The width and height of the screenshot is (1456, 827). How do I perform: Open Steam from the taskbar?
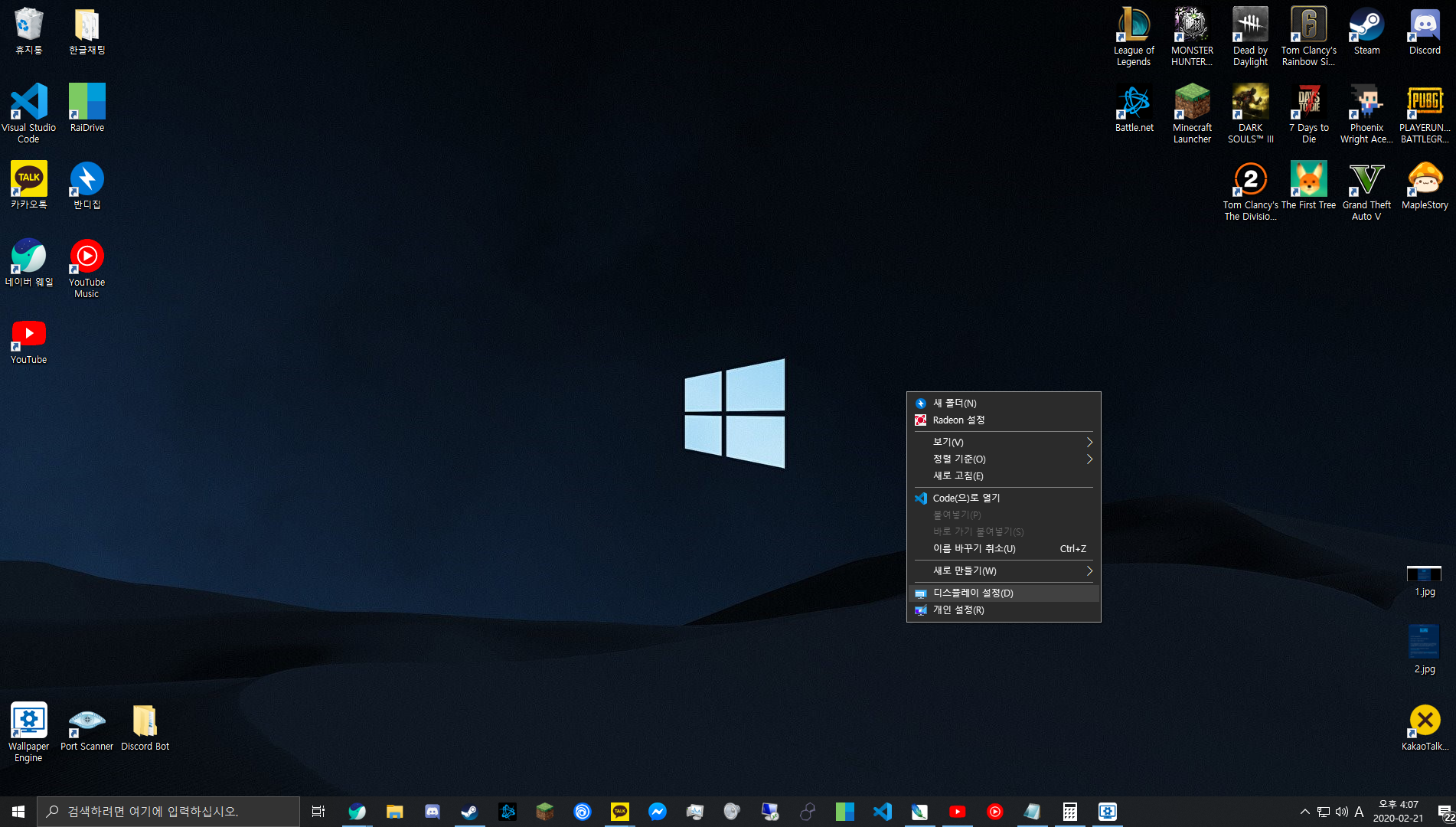tap(469, 812)
